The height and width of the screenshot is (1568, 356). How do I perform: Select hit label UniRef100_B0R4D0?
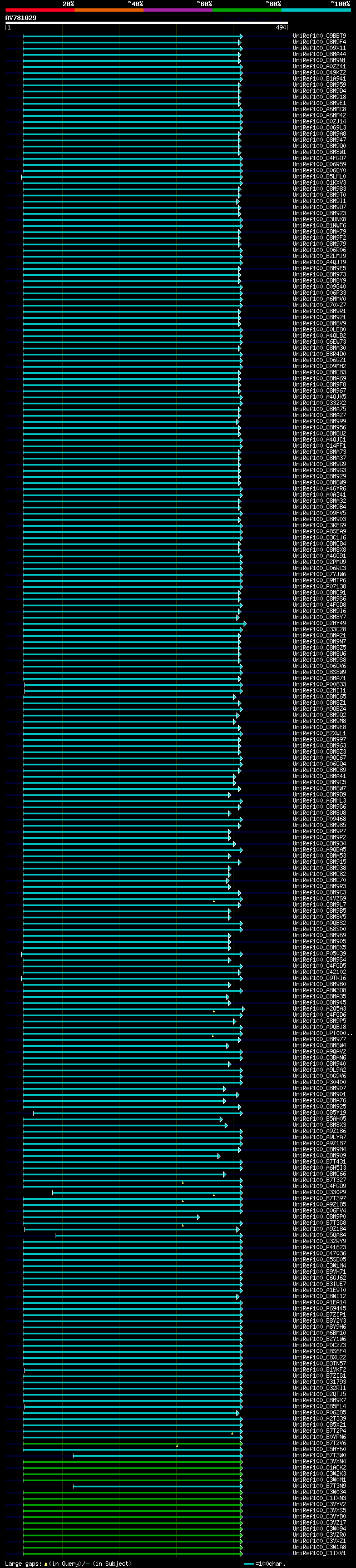pos(319,354)
